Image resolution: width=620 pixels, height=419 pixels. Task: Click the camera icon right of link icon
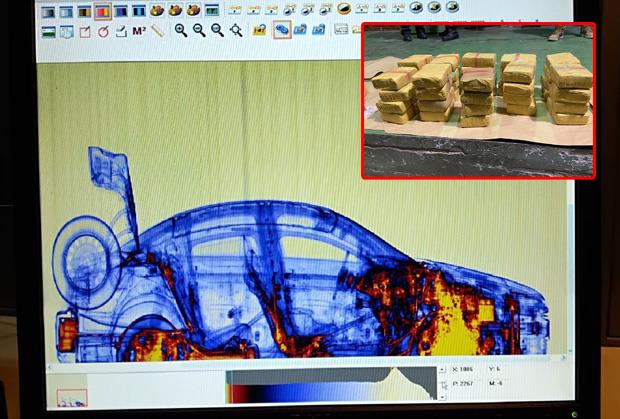[x=300, y=31]
